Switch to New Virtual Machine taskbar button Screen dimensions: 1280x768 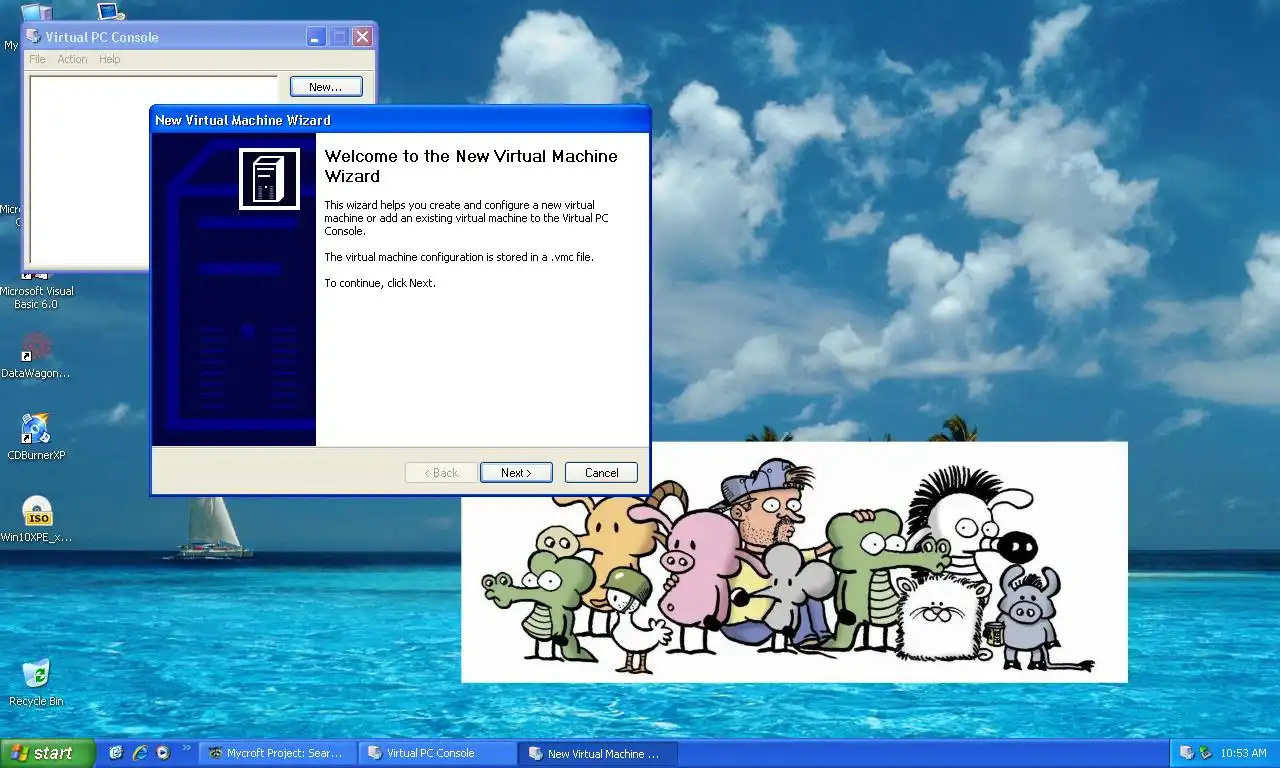click(x=598, y=753)
